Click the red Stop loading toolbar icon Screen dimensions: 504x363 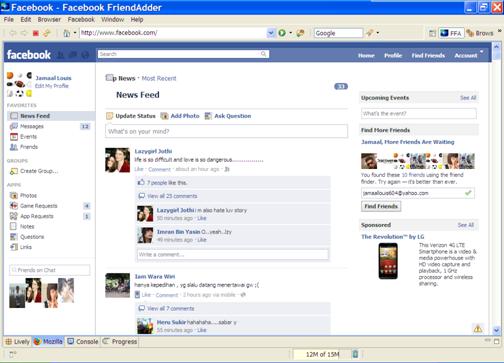(x=36, y=33)
